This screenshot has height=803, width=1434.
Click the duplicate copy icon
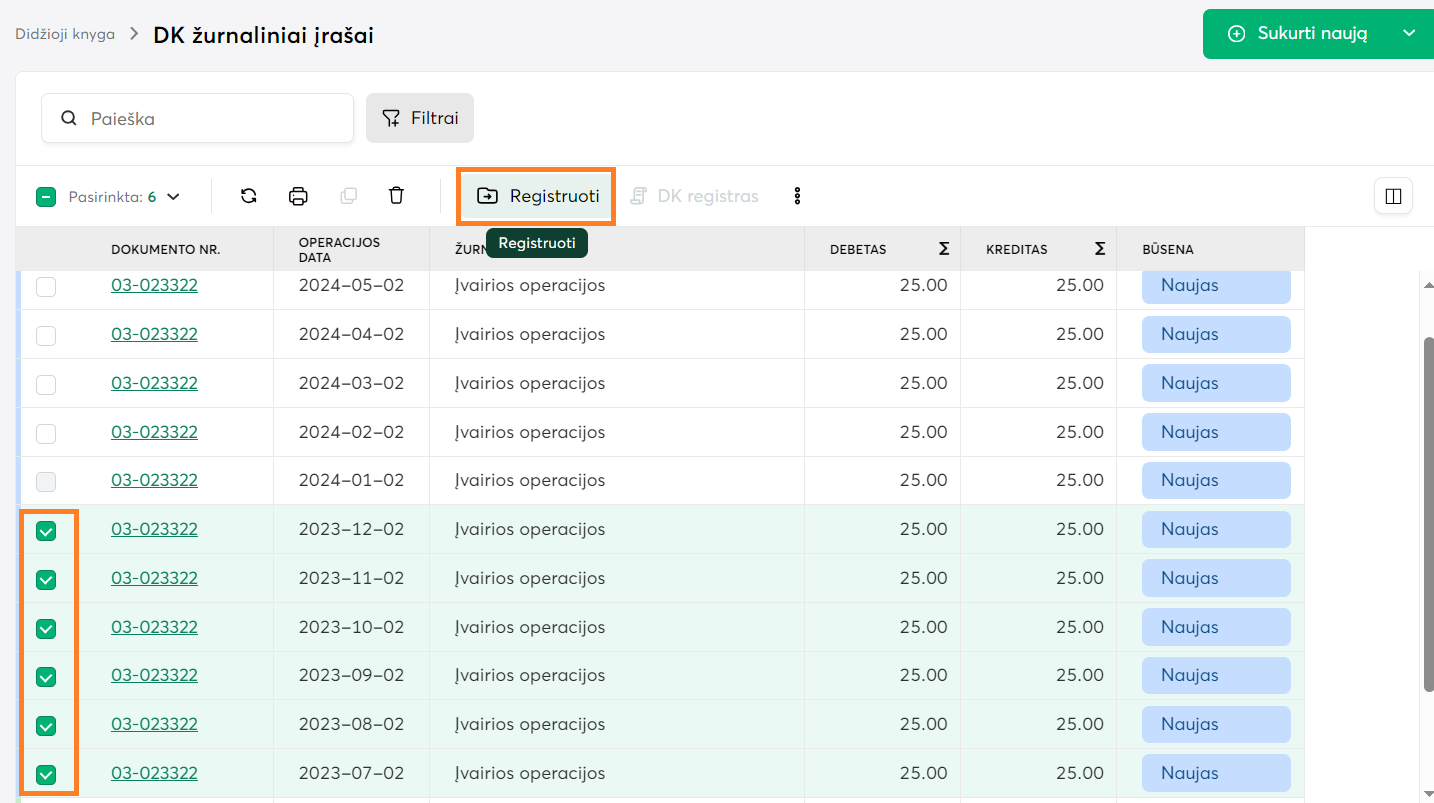click(348, 196)
